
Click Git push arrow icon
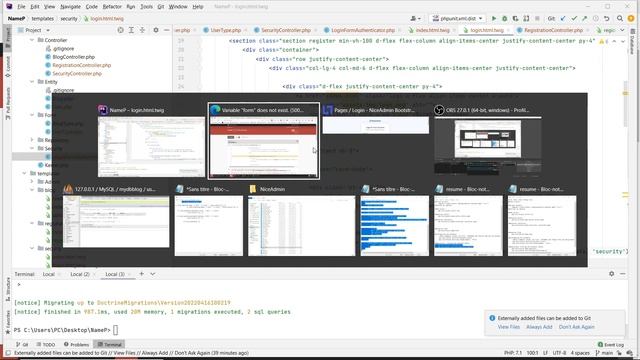pos(584,18)
